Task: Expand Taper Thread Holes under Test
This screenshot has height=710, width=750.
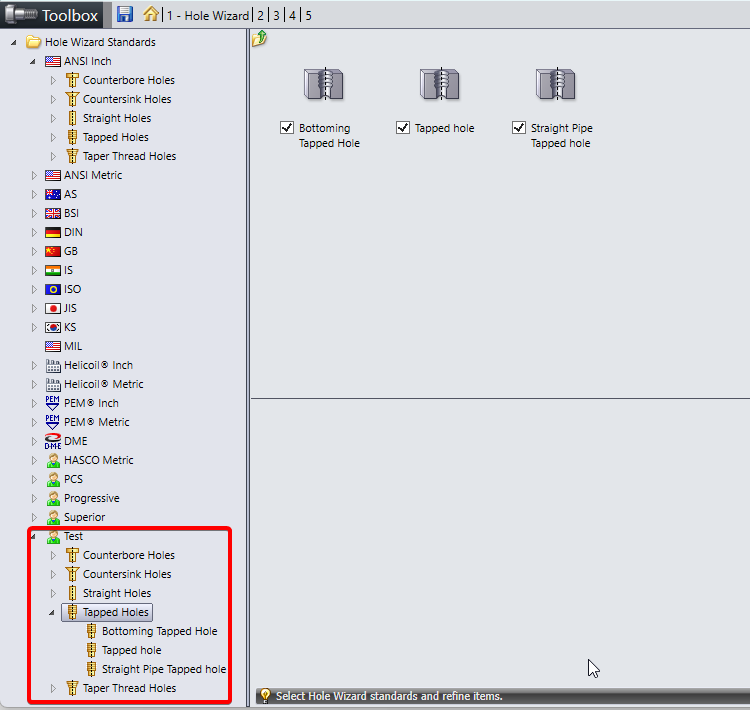Action: pyautogui.click(x=53, y=688)
